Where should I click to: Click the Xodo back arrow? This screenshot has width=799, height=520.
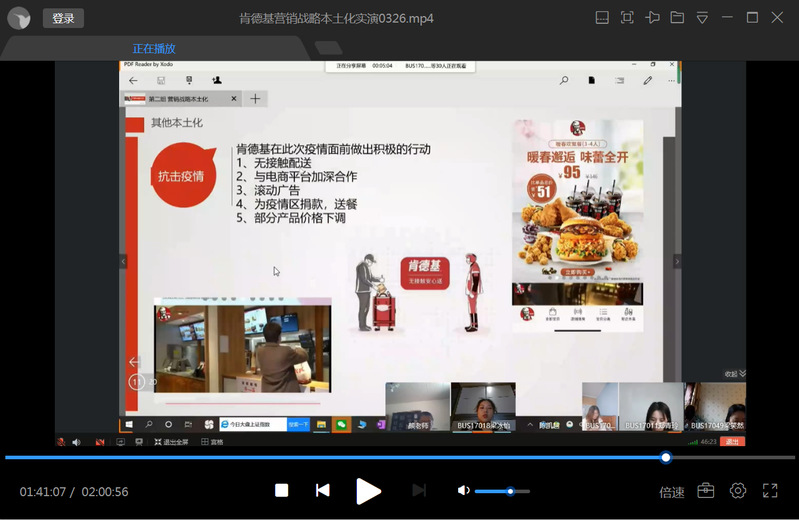(x=133, y=81)
